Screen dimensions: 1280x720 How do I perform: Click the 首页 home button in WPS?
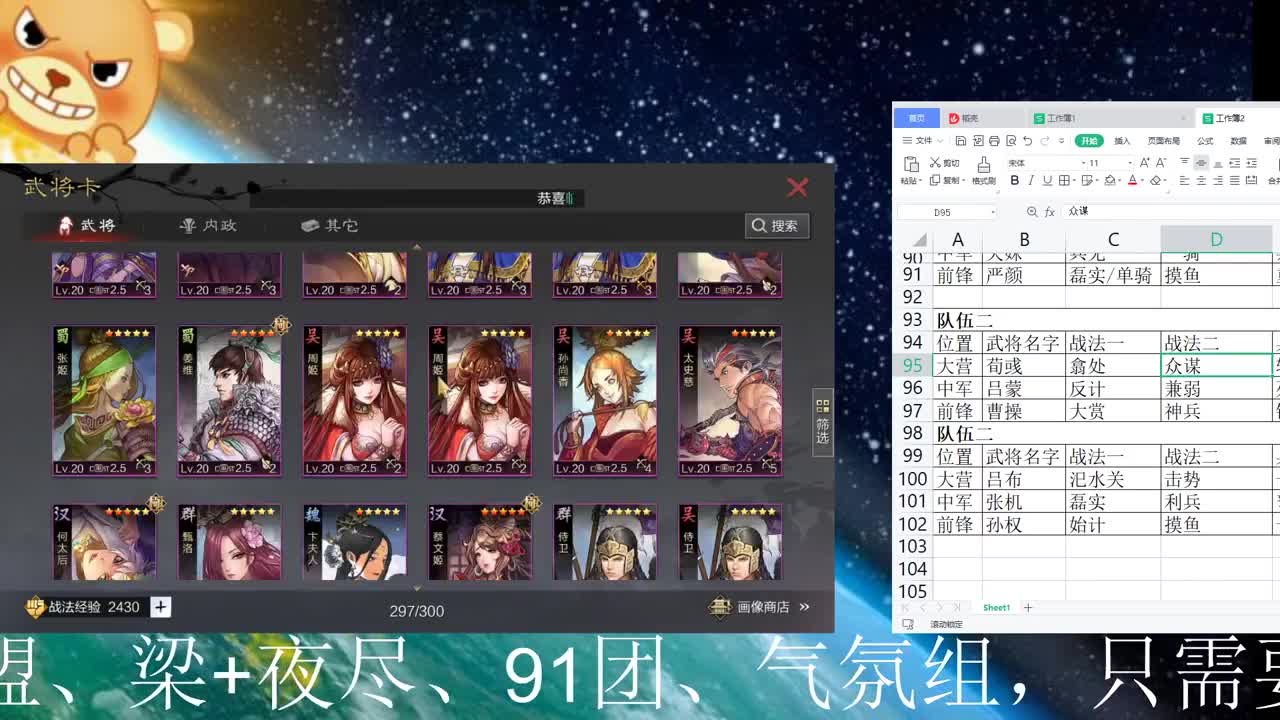[916, 118]
